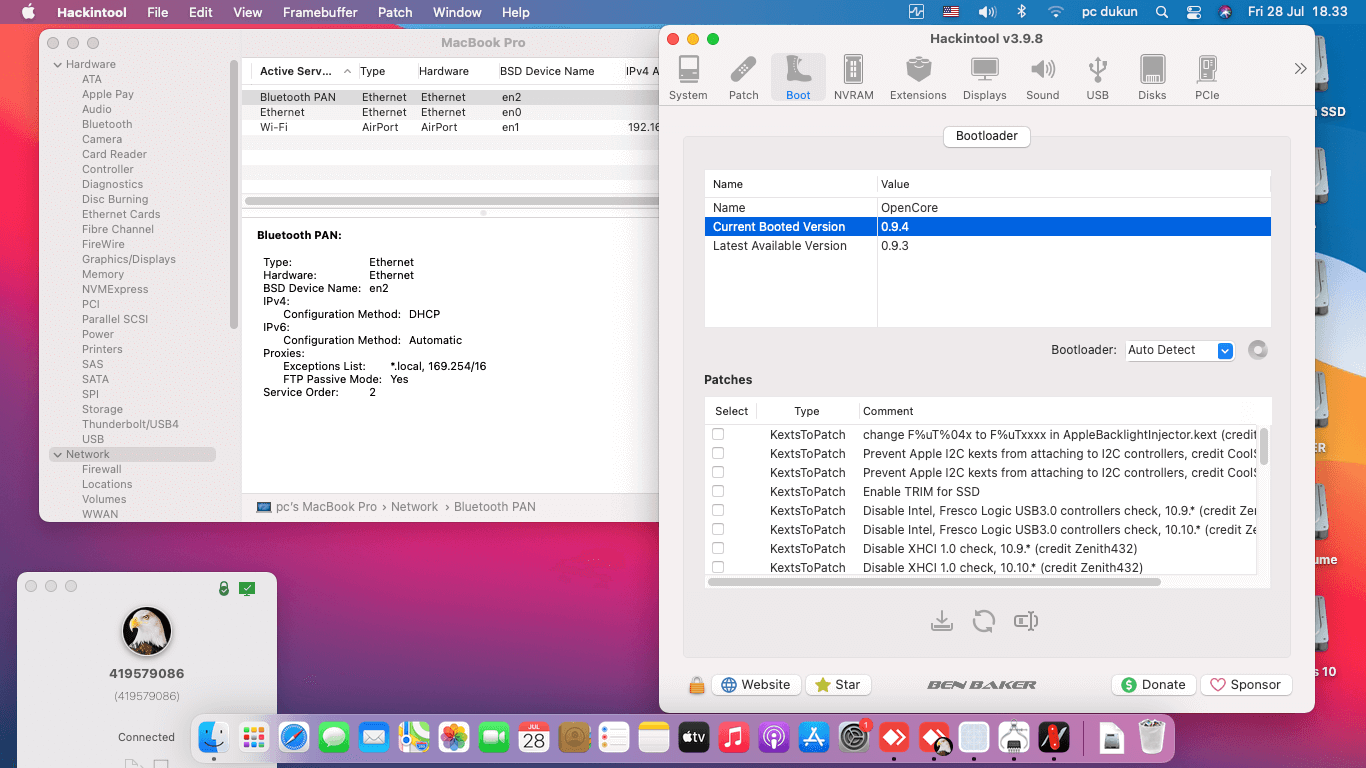The image size is (1366, 768).
Task: Enable 'Disable XHCI 1.0 check, 10.10.*' patch
Action: point(718,567)
